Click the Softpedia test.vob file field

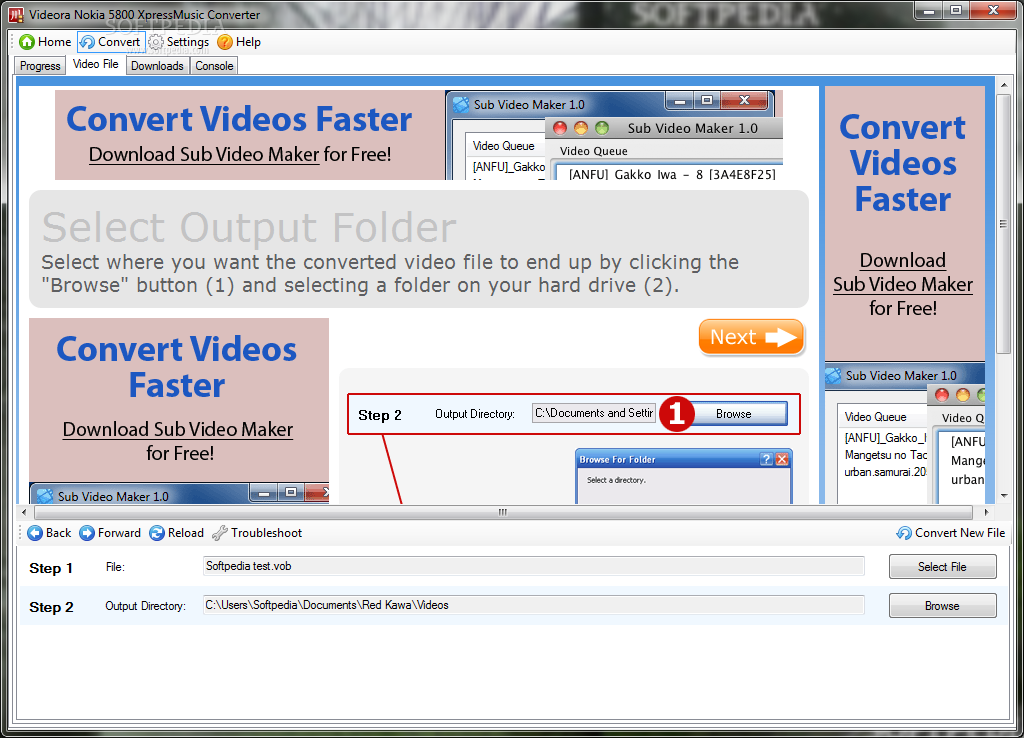tap(534, 566)
